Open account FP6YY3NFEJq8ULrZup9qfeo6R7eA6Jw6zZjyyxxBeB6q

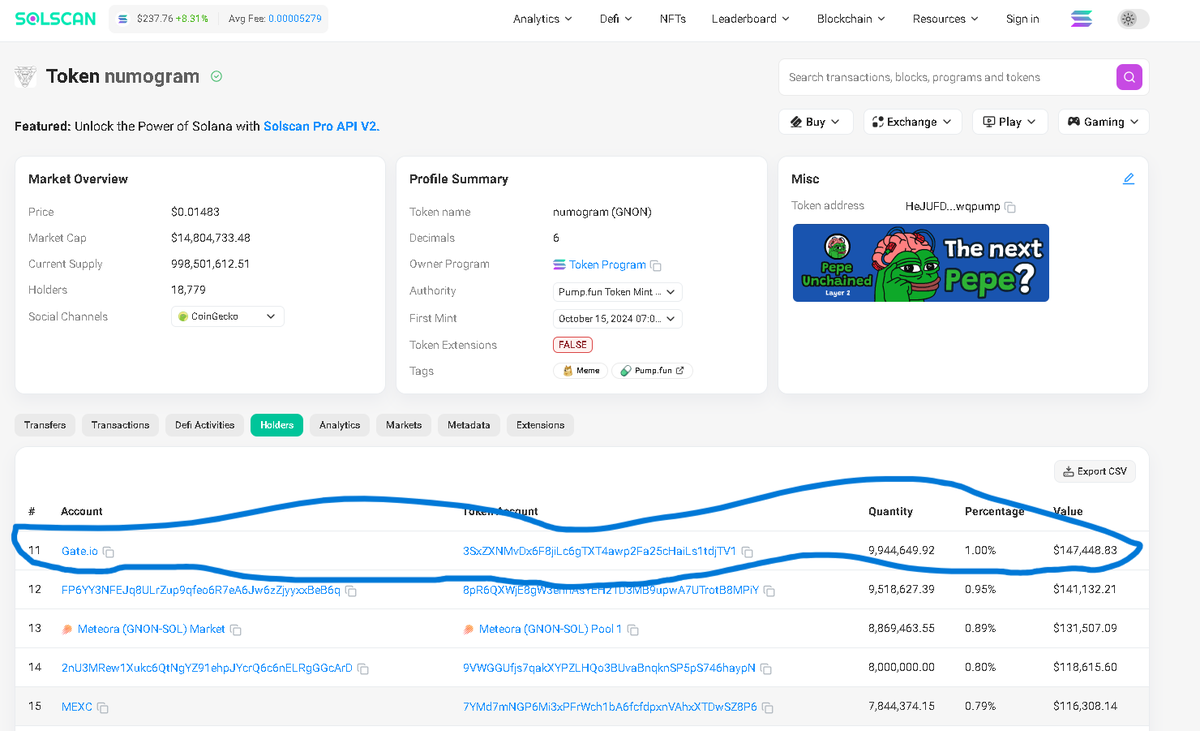pos(201,590)
